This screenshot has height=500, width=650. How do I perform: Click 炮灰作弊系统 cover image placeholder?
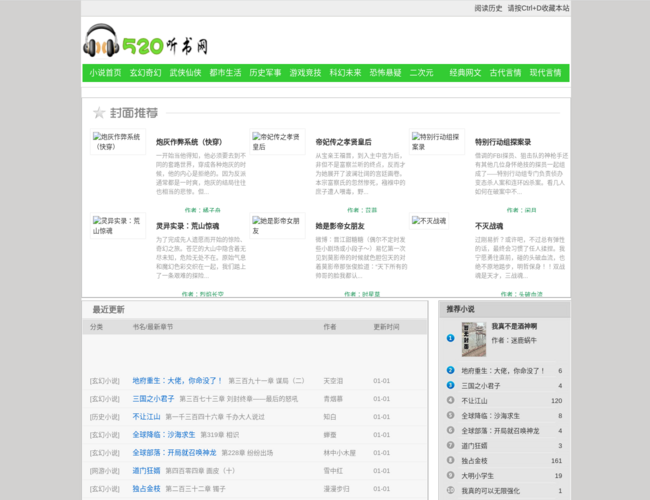pyautogui.click(x=118, y=142)
